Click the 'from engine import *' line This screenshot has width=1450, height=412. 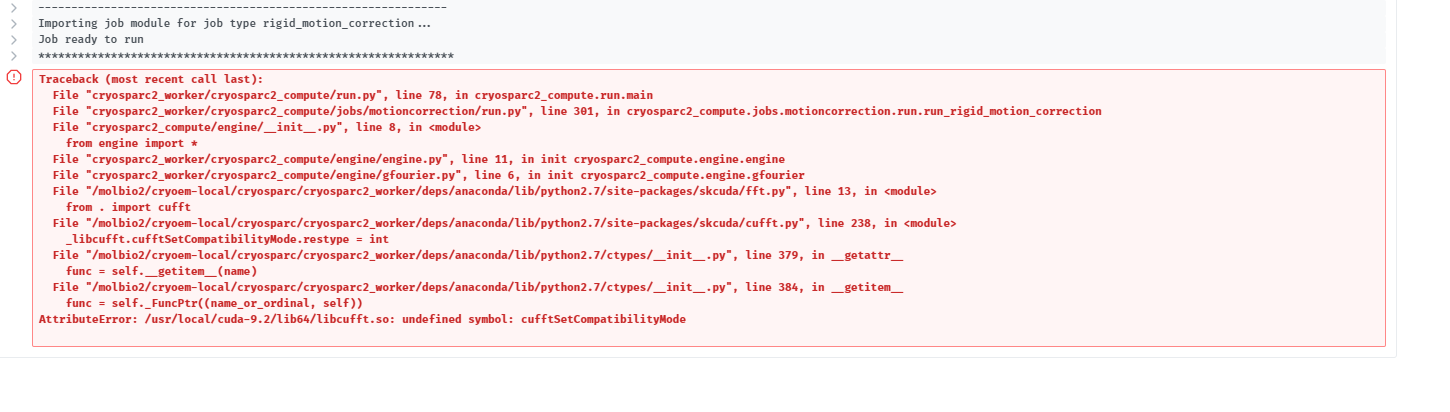pyautogui.click(x=132, y=143)
